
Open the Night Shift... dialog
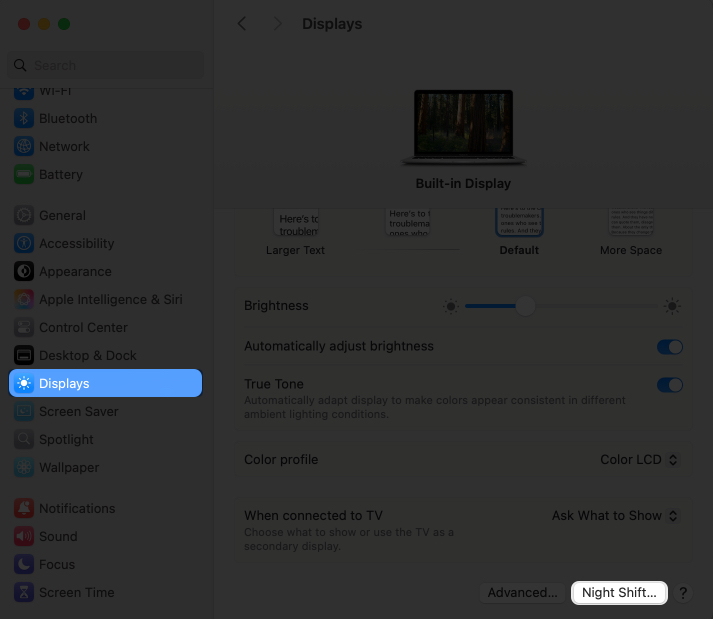coord(619,593)
